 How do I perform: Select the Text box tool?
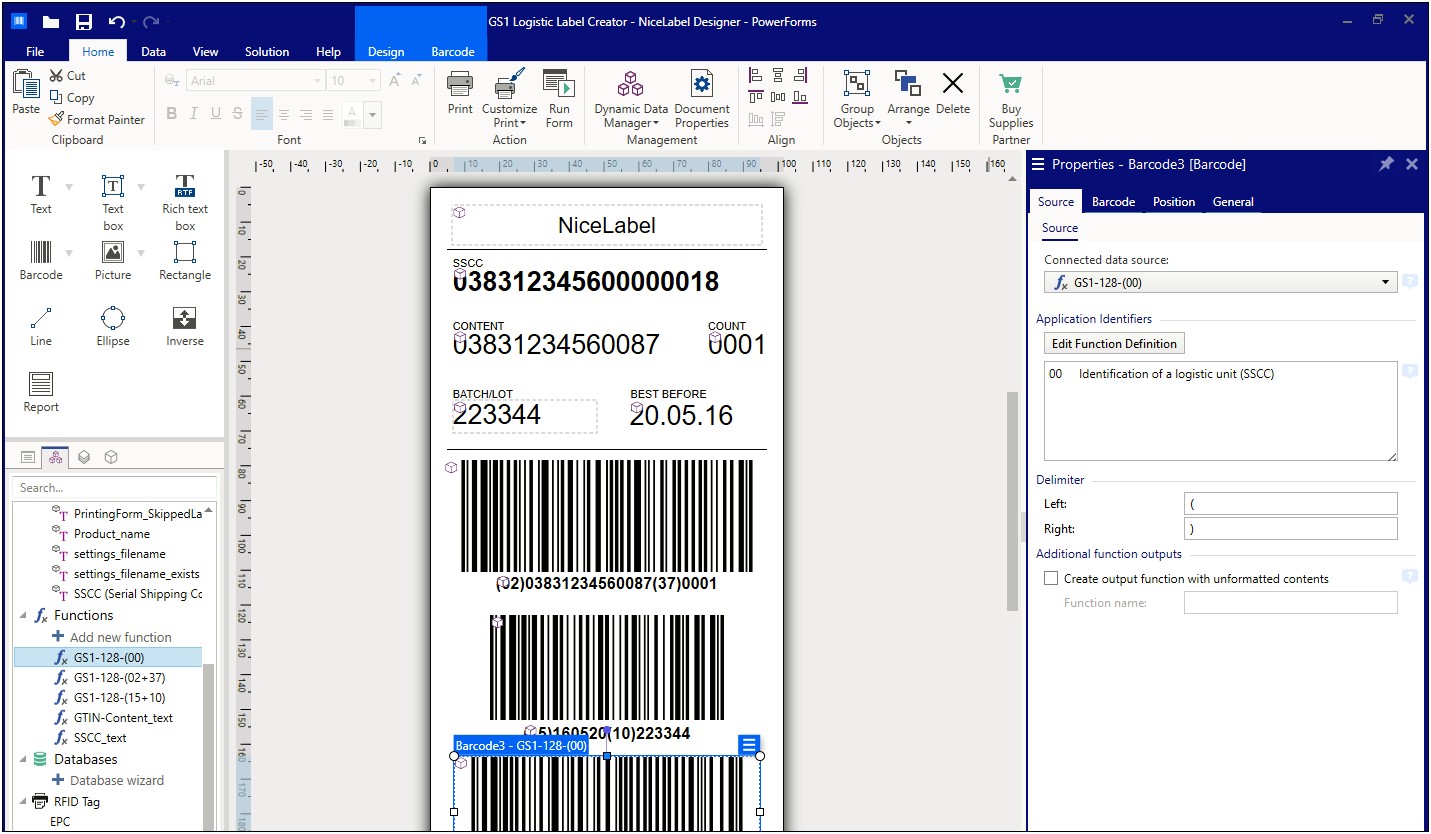click(113, 202)
